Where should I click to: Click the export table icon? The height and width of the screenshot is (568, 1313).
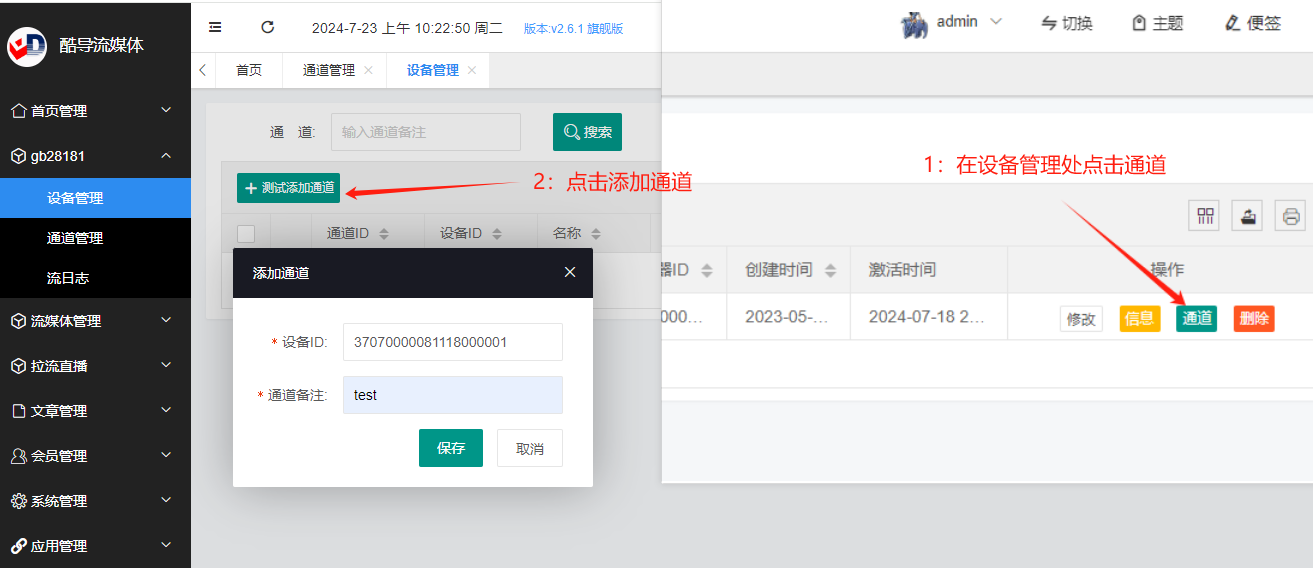coord(1247,216)
